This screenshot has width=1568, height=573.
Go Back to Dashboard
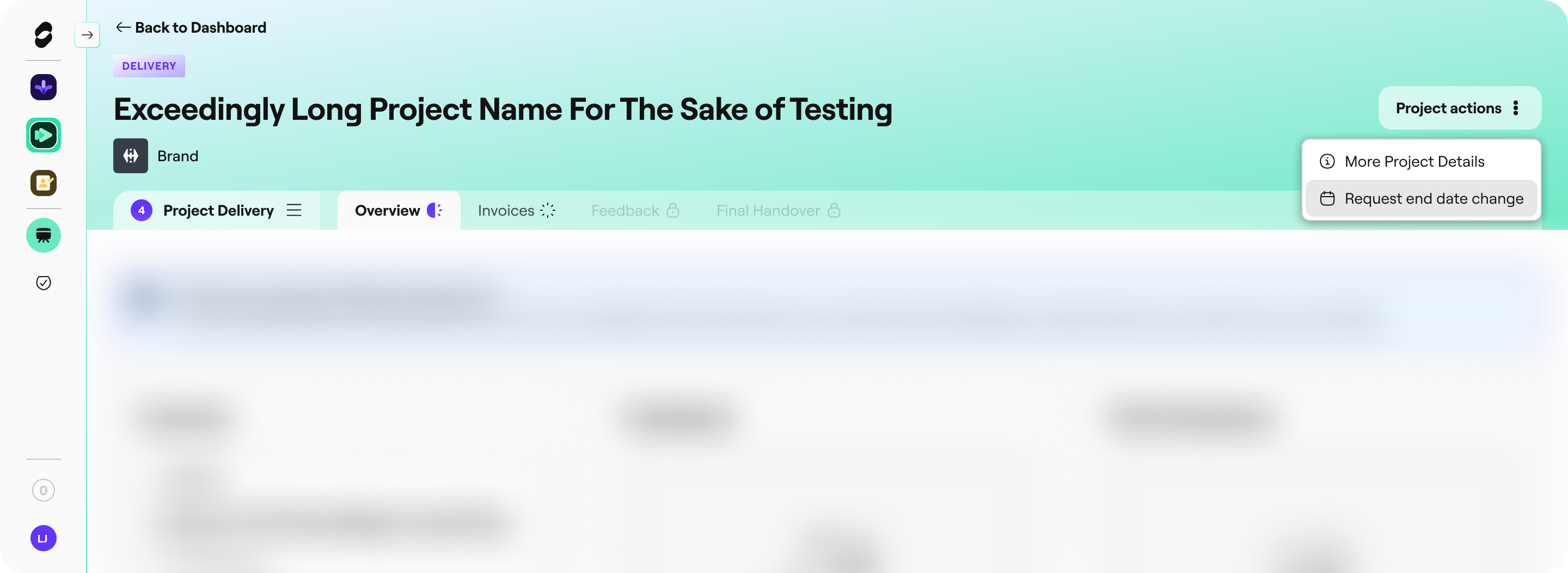[191, 27]
